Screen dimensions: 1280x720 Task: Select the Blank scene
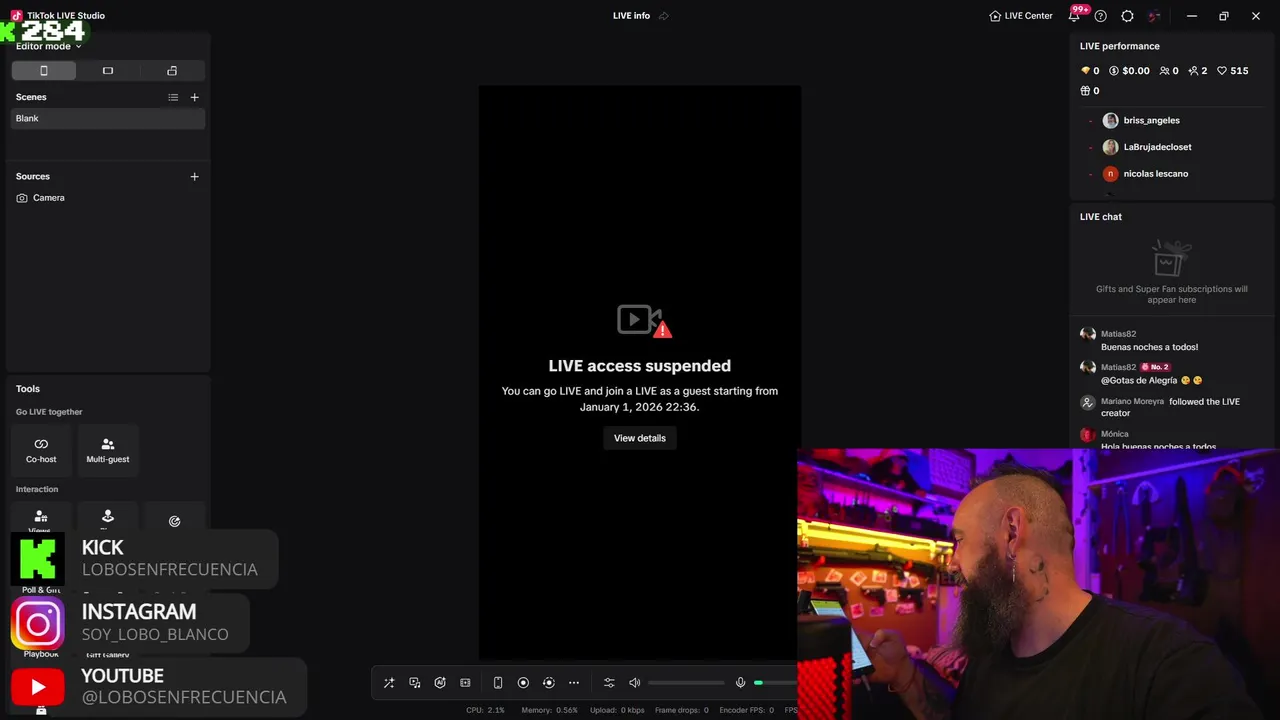pyautogui.click(x=108, y=118)
